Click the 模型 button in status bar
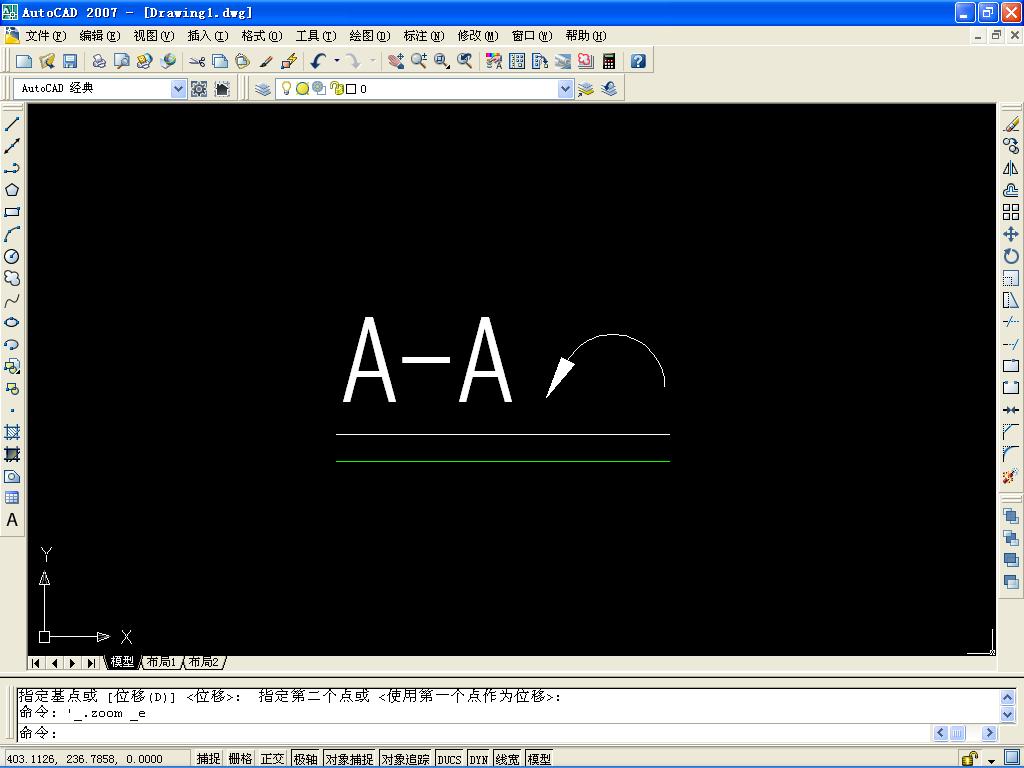Image resolution: width=1024 pixels, height=768 pixels. (539, 759)
